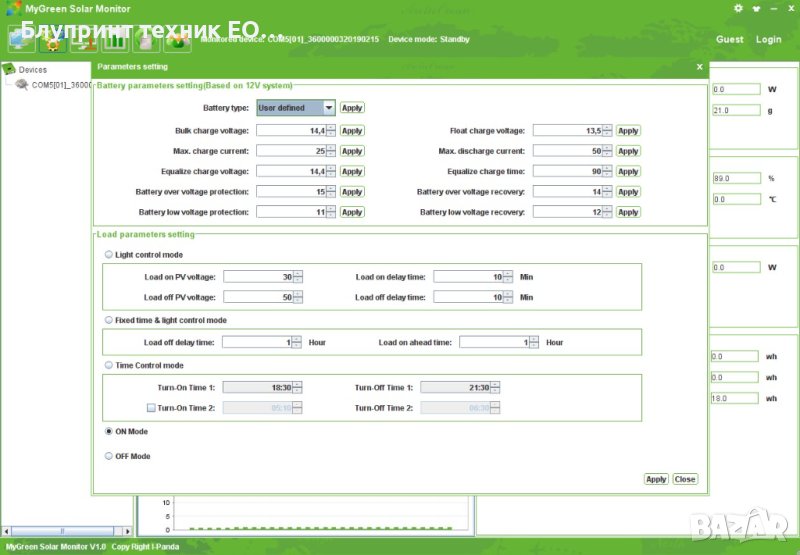Open the gear parameter settings toolbar icon
Screen dimensions: 800x555
click(52, 40)
